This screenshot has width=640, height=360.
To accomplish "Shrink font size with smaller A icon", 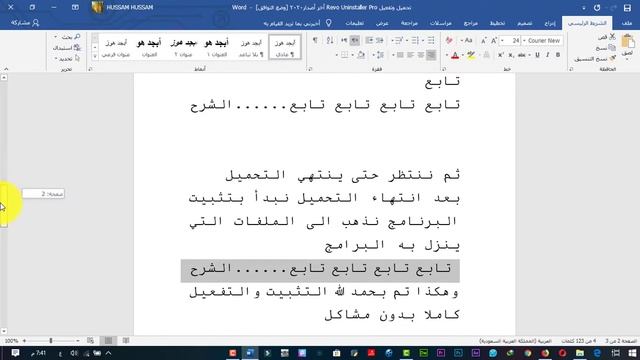I will (x=484, y=40).
